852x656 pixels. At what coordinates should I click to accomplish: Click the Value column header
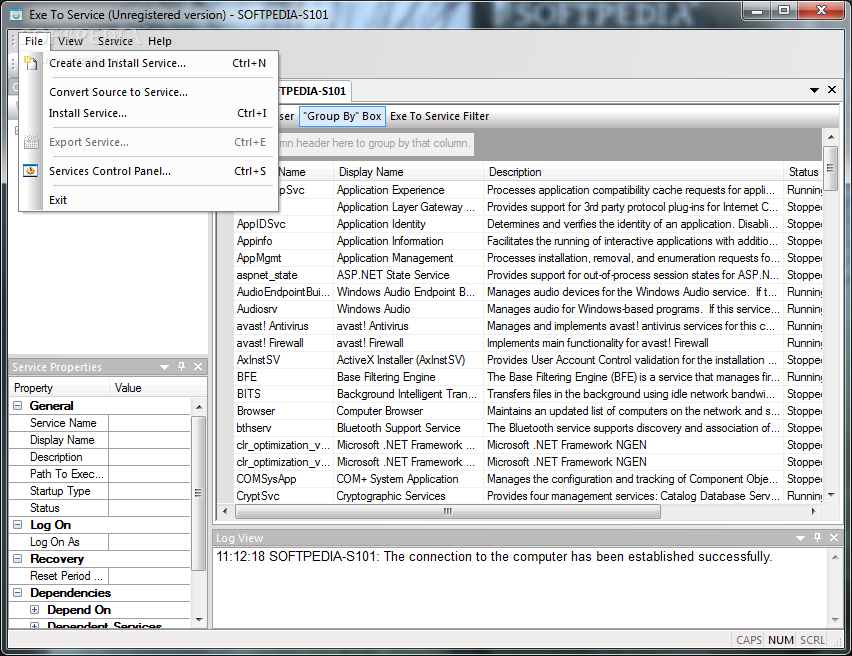[x=158, y=388]
